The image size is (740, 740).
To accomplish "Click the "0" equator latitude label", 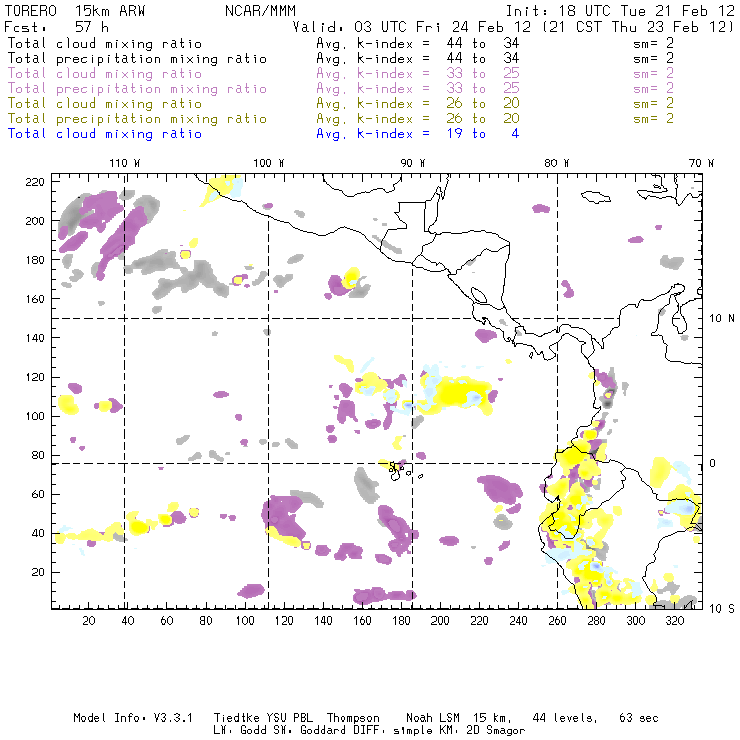I will [712, 463].
